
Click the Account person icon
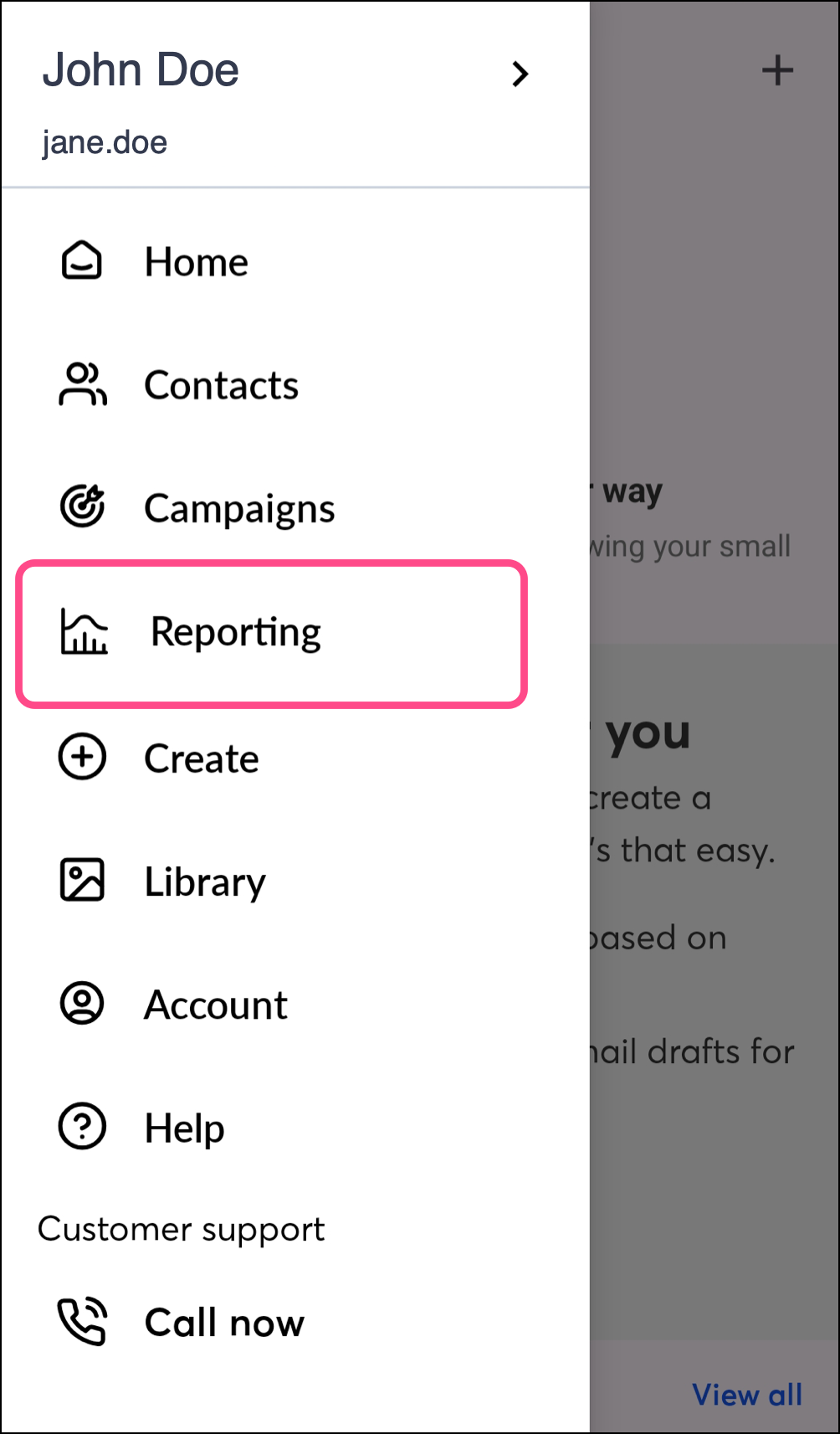(82, 1003)
